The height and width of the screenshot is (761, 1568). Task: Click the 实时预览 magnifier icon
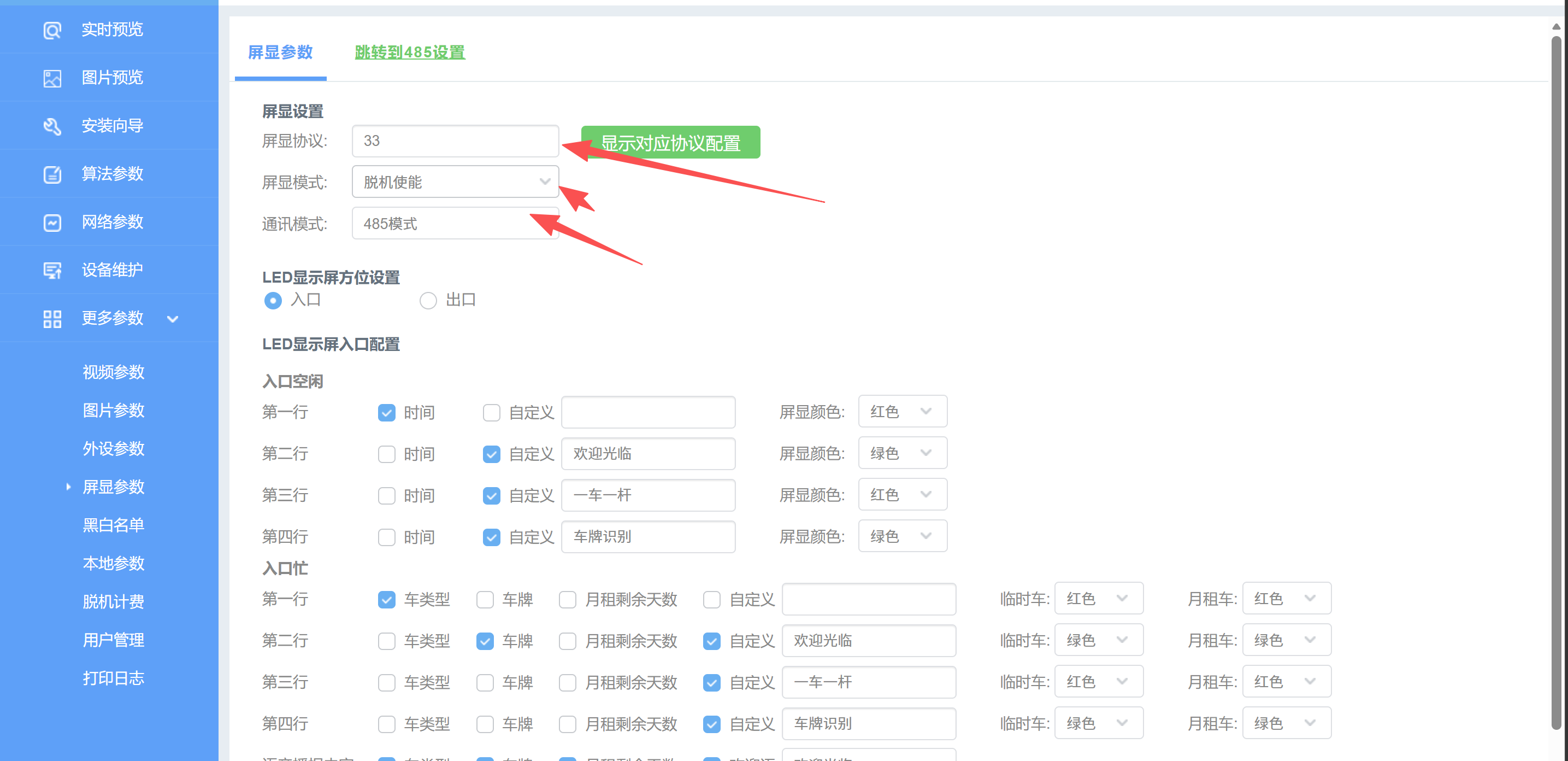tap(52, 30)
